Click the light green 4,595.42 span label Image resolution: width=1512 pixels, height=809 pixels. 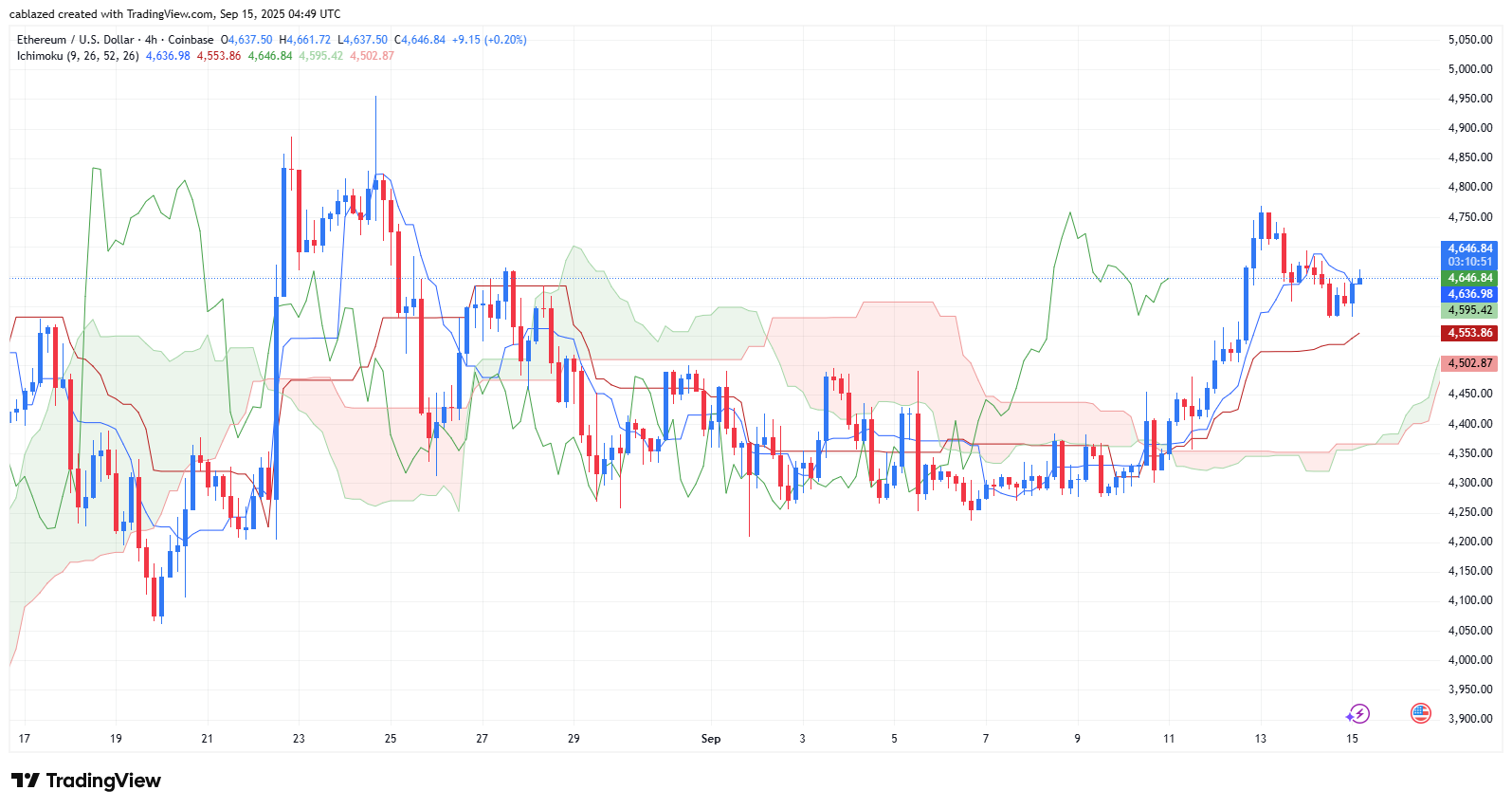[x=1468, y=310]
